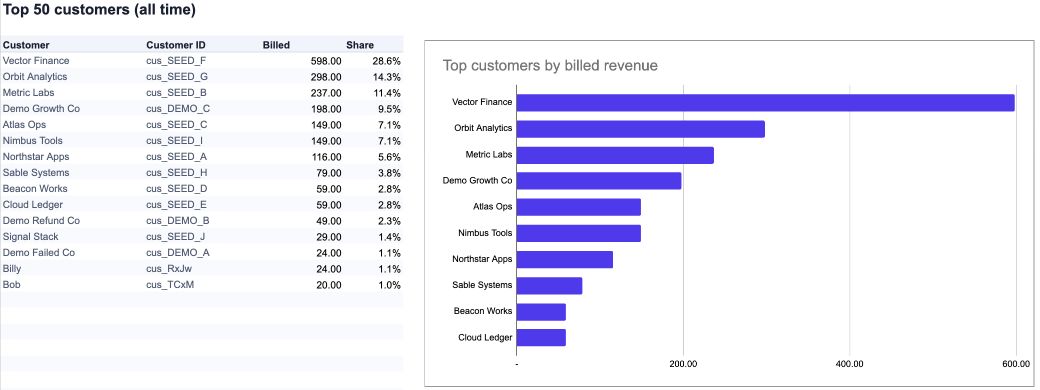Viewport: 1040px width, 390px height.
Task: Click customer ID cus_SEED_A
Action: tap(176, 157)
